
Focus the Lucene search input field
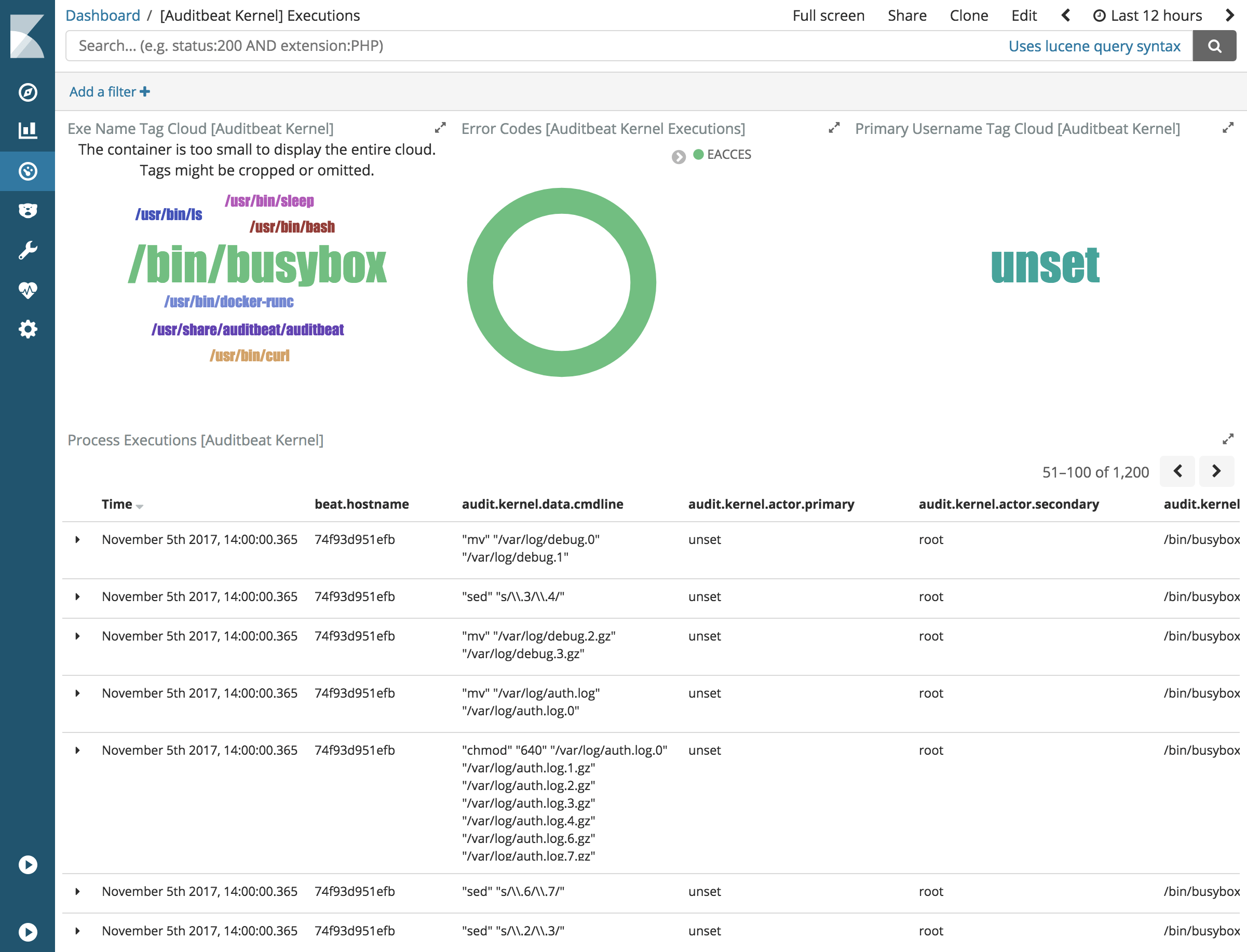(x=510, y=46)
